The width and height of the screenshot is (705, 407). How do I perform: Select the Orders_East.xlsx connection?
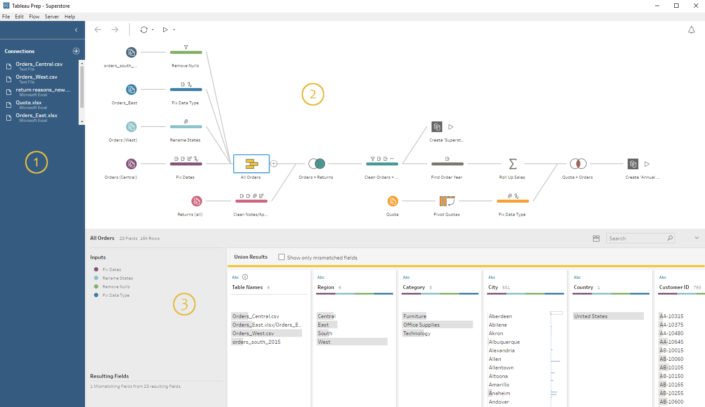click(40, 117)
